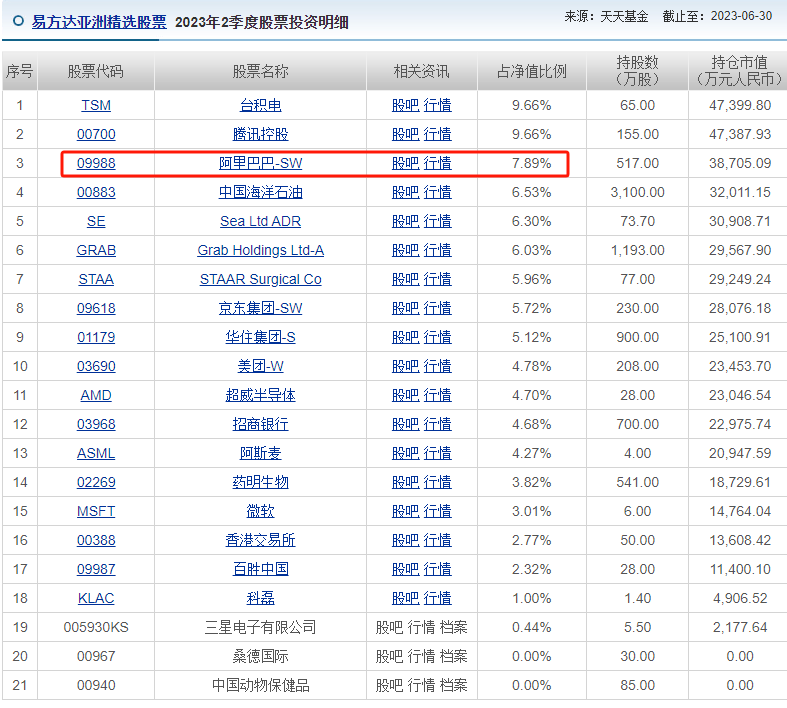
Task: Open 股吧 link in the 中国海洋石油 row
Action: pos(406,193)
